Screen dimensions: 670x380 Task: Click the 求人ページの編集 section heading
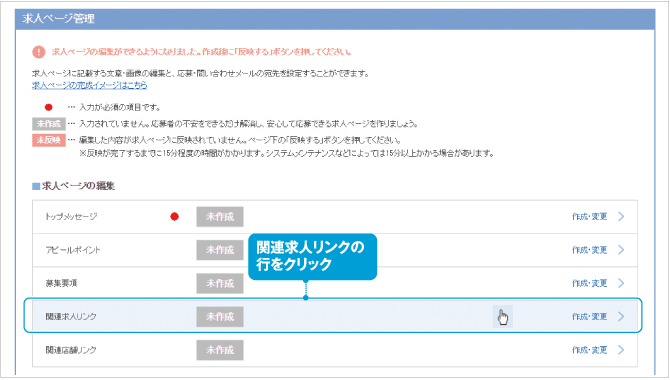[78, 186]
